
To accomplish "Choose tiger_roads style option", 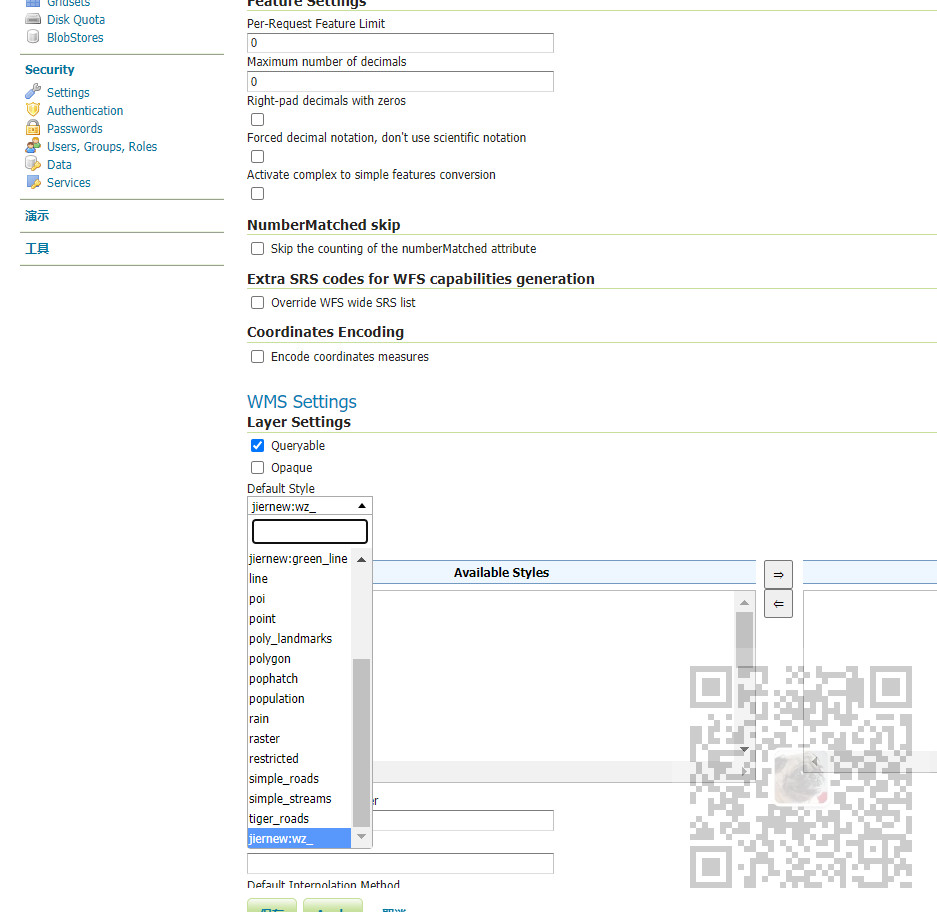I will [299, 819].
